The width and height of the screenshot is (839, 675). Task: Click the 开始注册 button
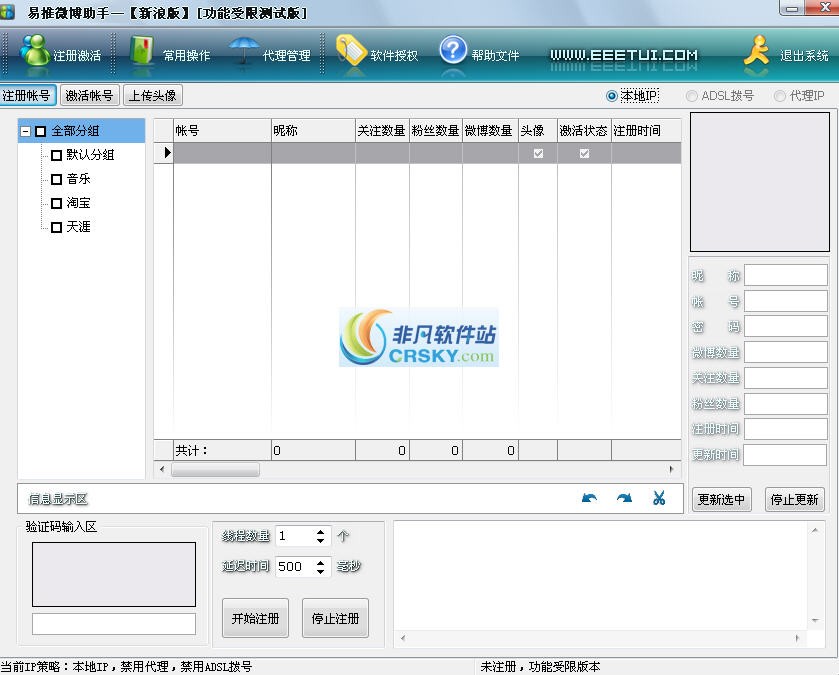[x=254, y=618]
